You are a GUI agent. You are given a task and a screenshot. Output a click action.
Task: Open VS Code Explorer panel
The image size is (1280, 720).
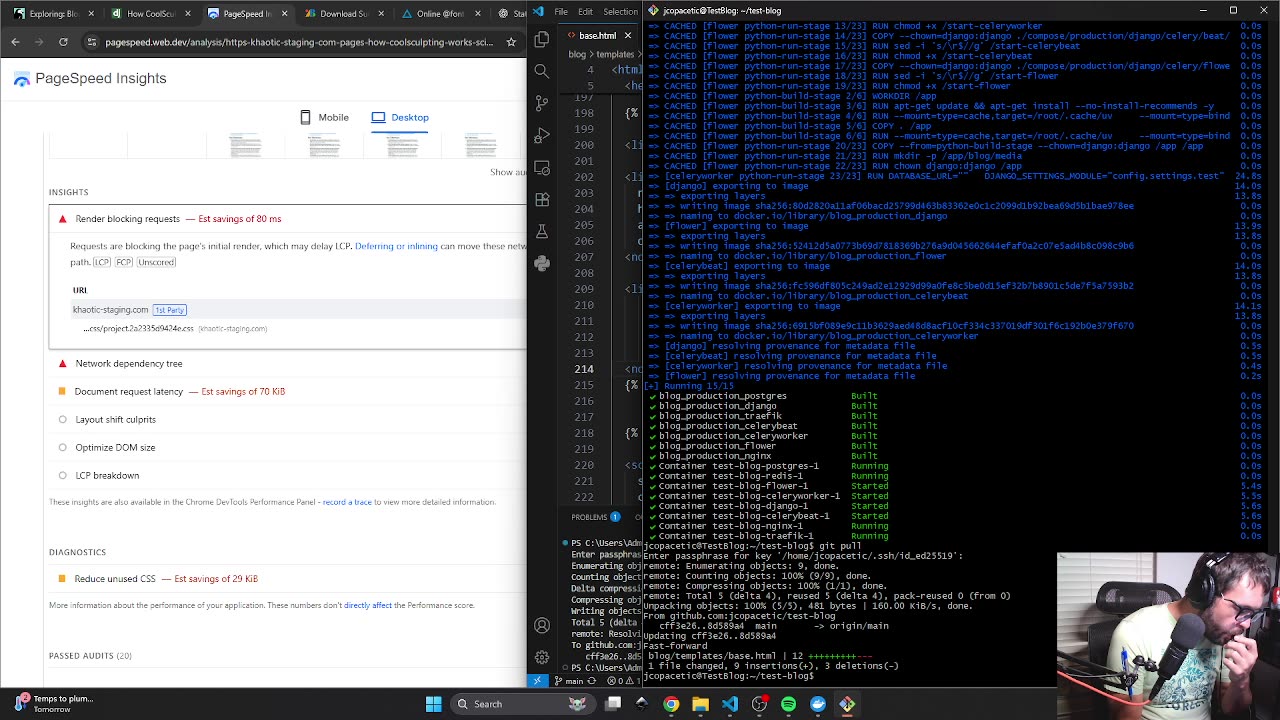[x=542, y=39]
